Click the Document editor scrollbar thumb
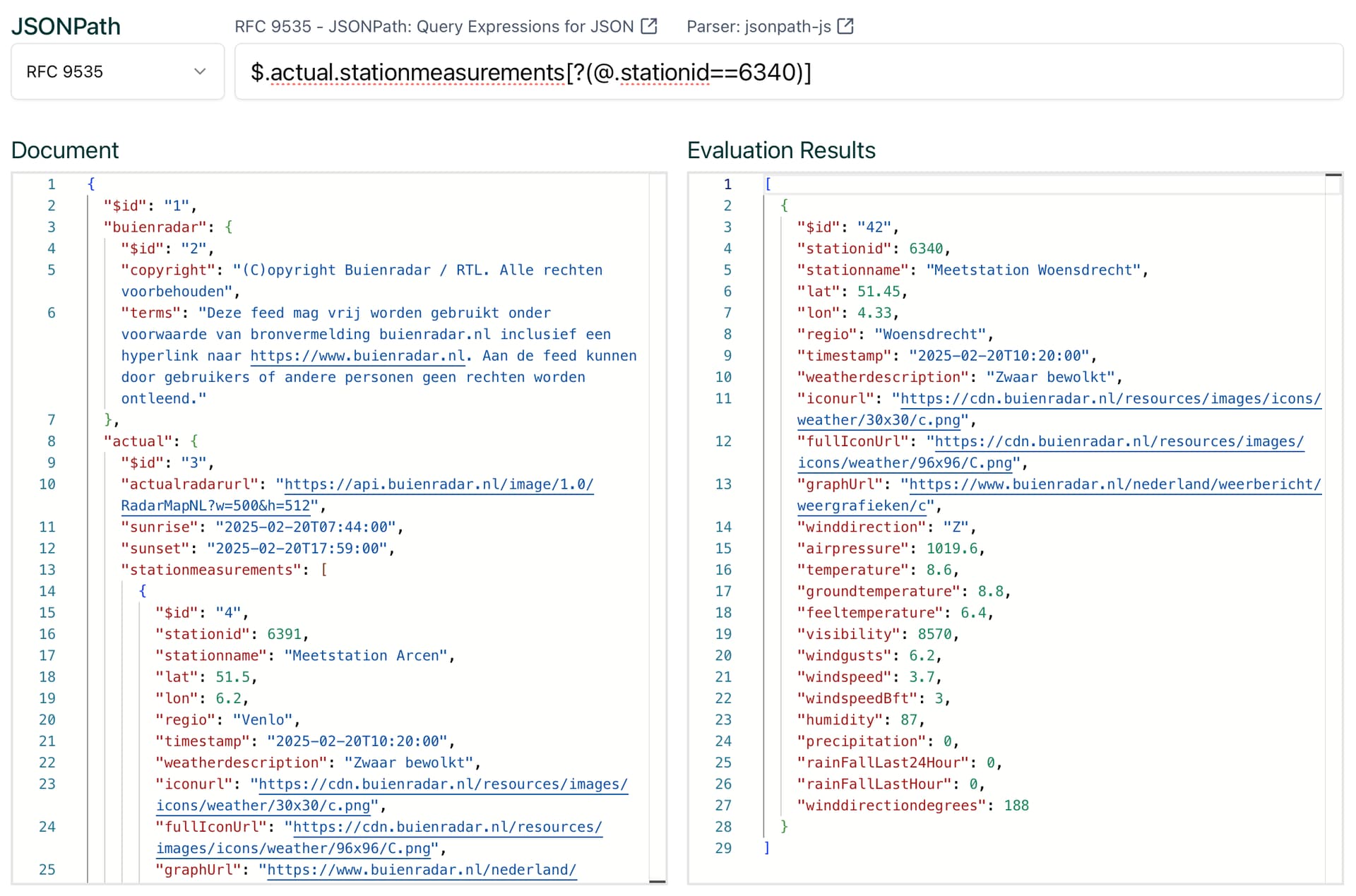This screenshot has height=896, width=1356. click(x=657, y=881)
